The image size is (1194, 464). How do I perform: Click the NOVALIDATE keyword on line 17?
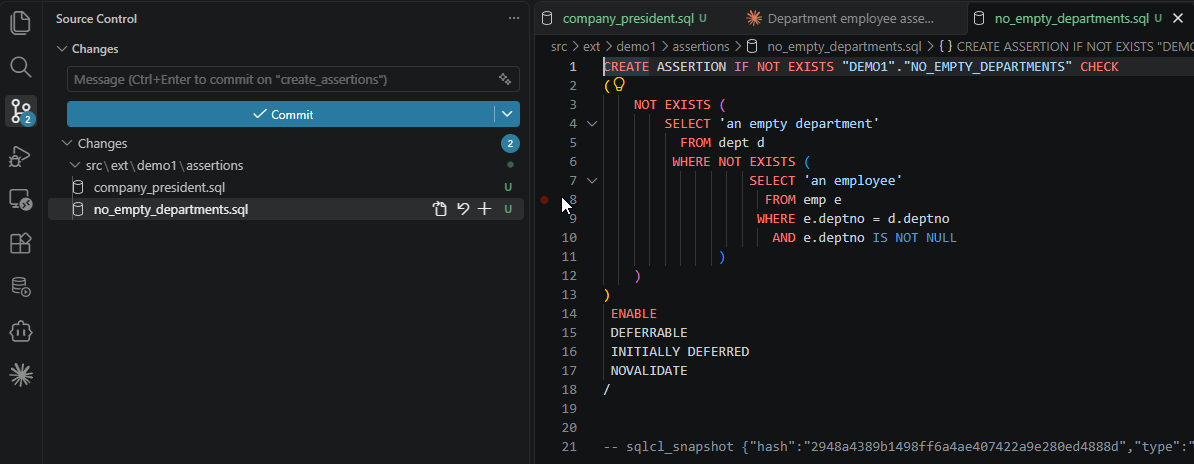[649, 371]
